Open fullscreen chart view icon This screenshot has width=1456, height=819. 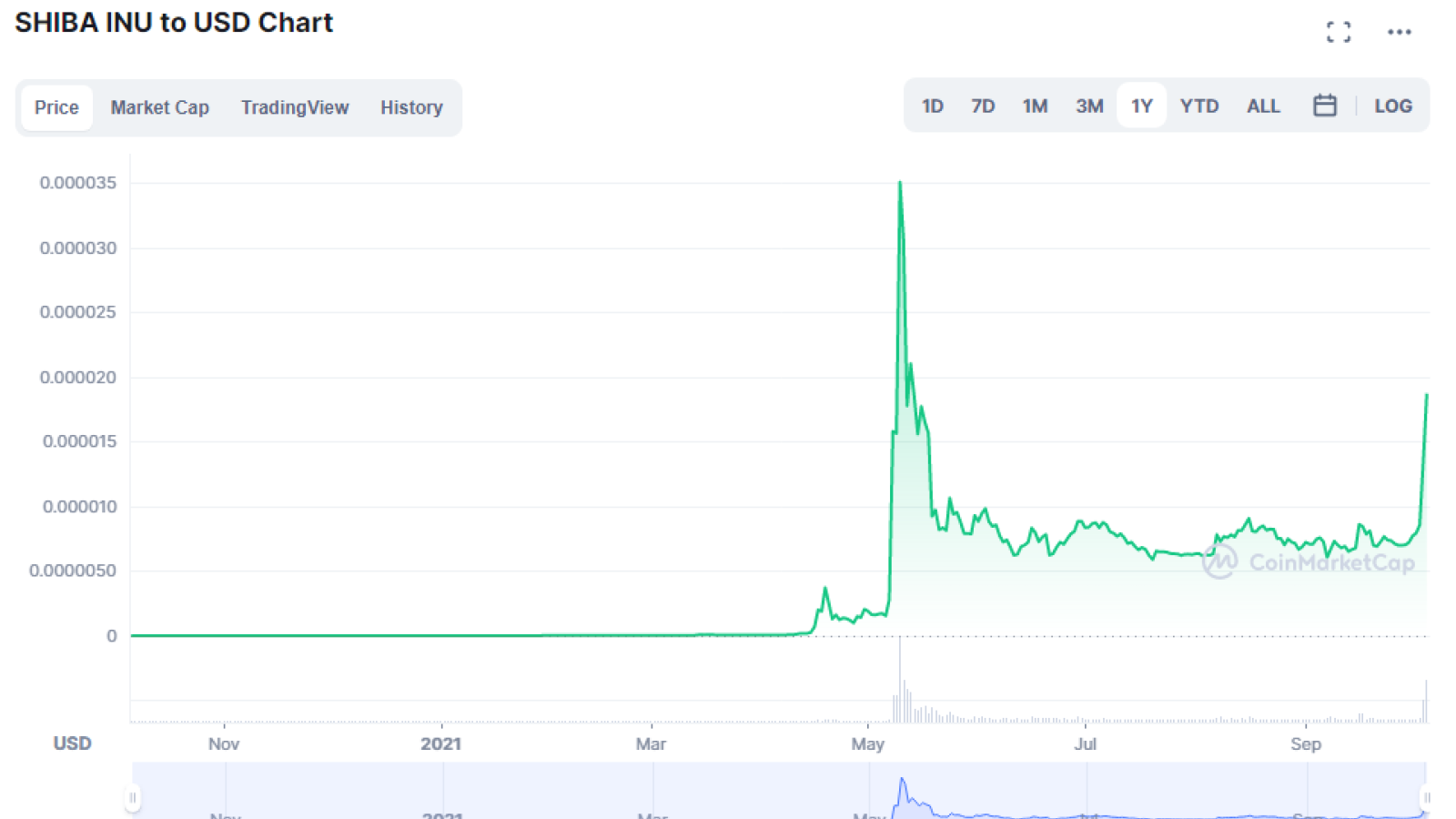point(1339,32)
